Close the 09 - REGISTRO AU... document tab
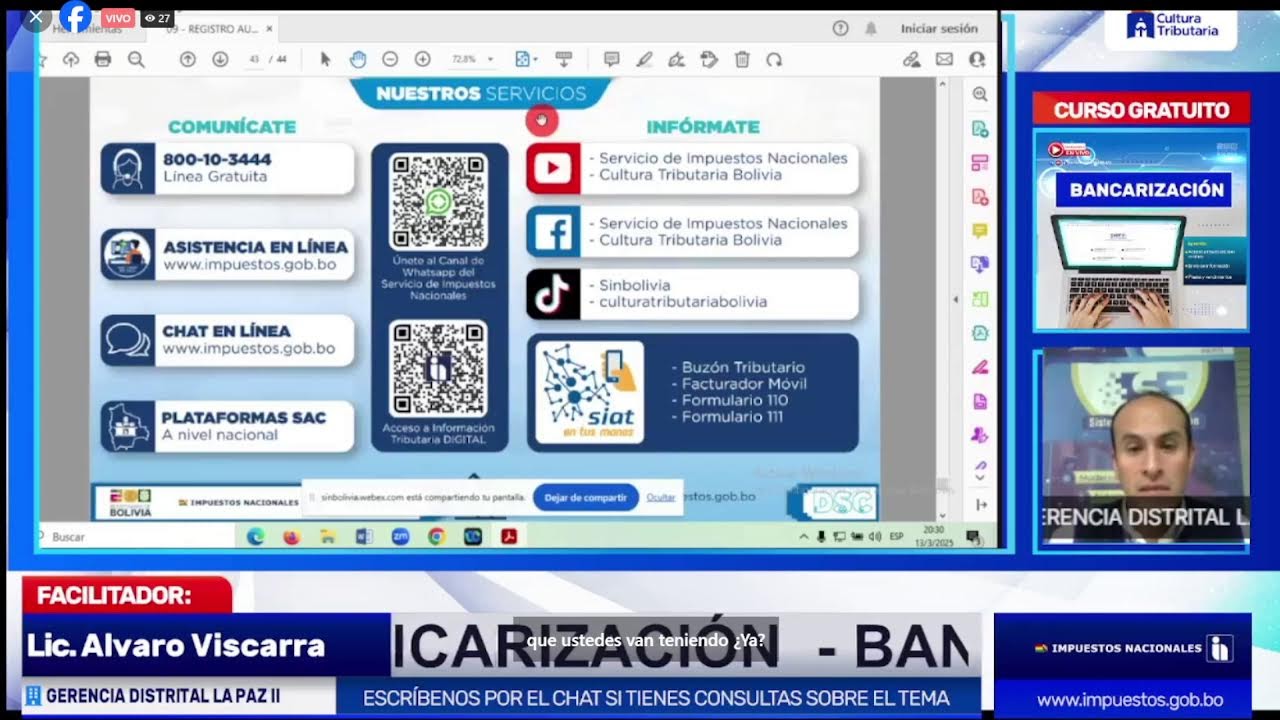This screenshot has height=720, width=1280. (x=269, y=29)
